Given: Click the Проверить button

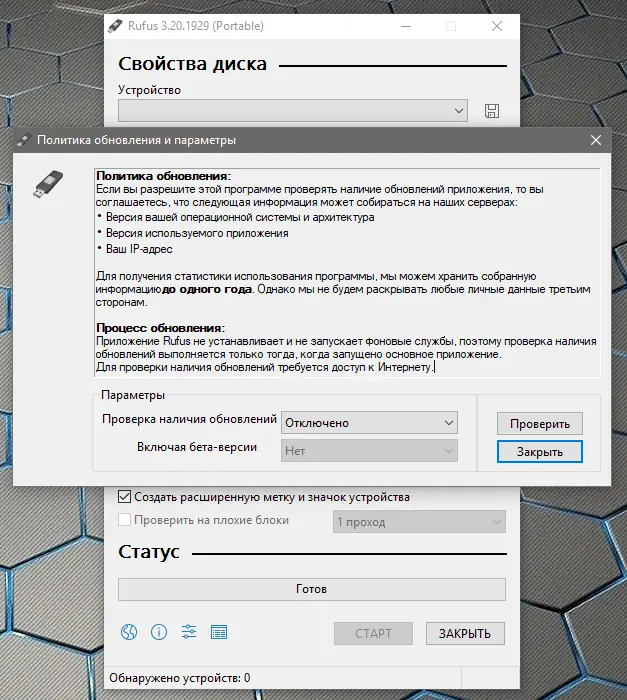Looking at the screenshot, I should (x=539, y=423).
